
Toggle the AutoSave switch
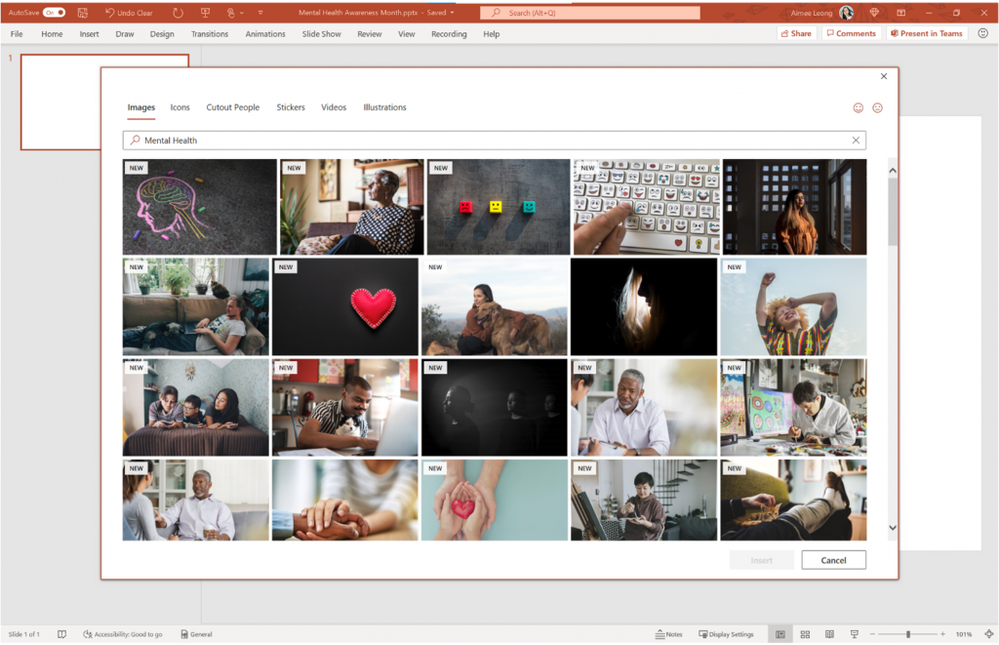coord(54,12)
